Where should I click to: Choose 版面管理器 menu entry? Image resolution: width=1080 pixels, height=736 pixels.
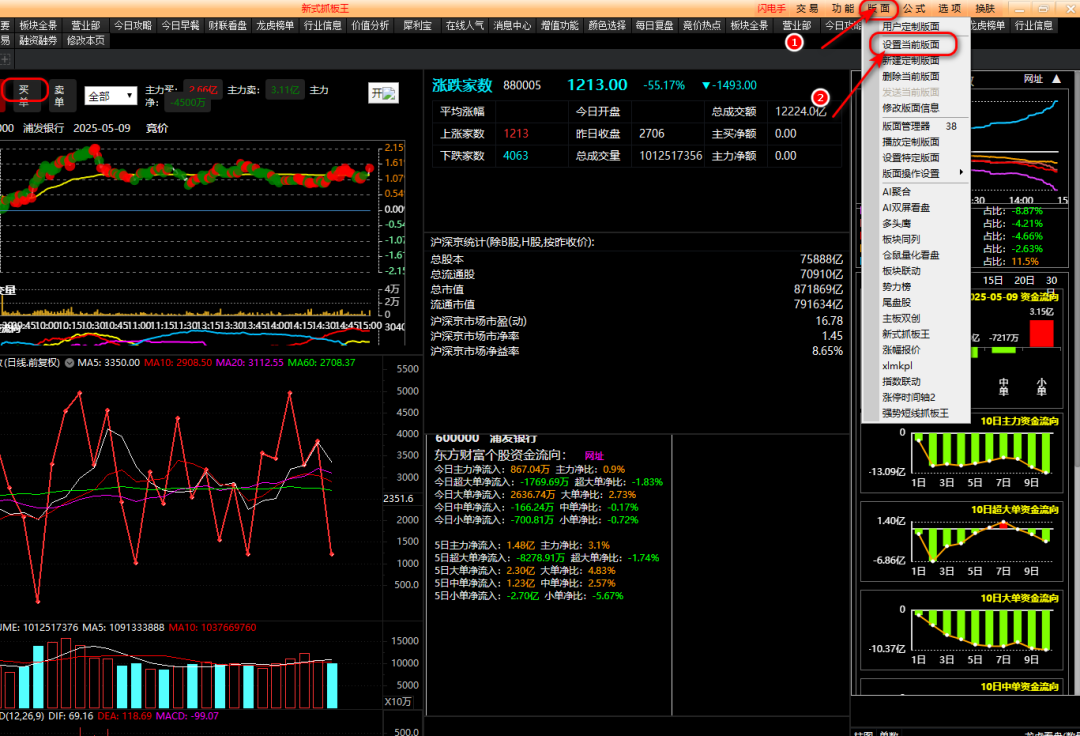(906, 126)
